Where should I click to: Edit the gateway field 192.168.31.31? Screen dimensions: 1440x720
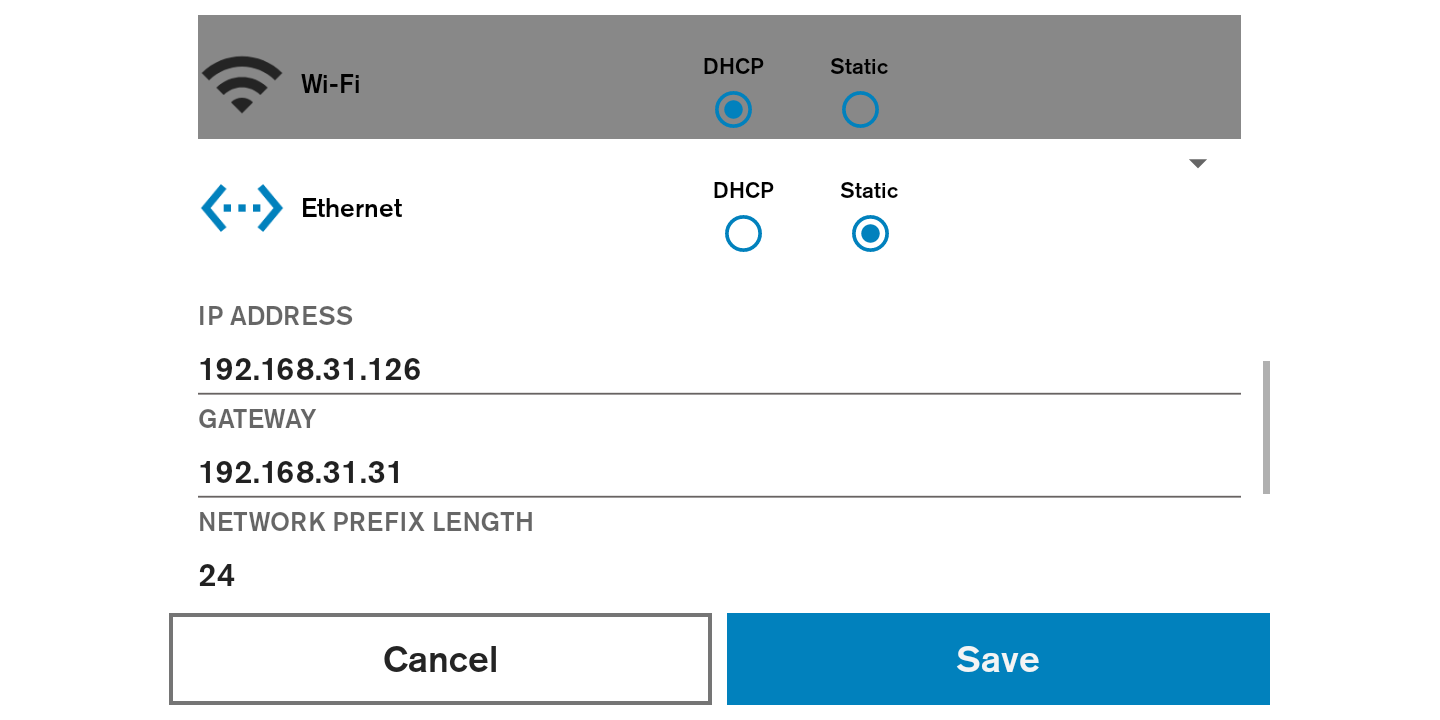click(x=719, y=472)
